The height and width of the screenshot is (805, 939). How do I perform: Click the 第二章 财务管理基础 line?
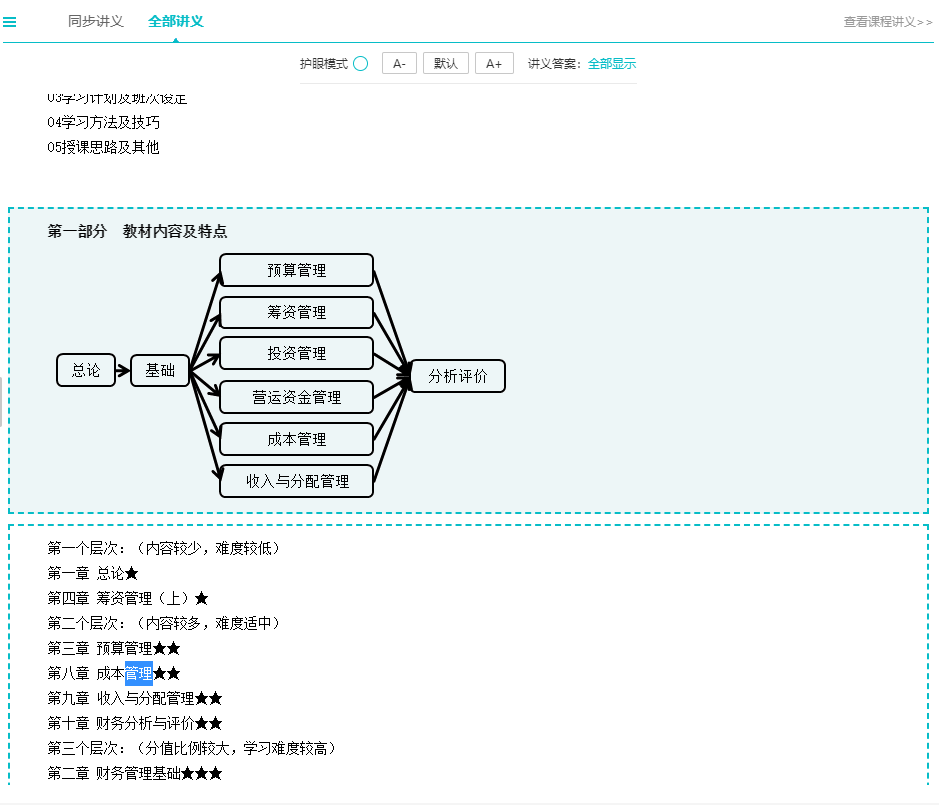(130, 773)
